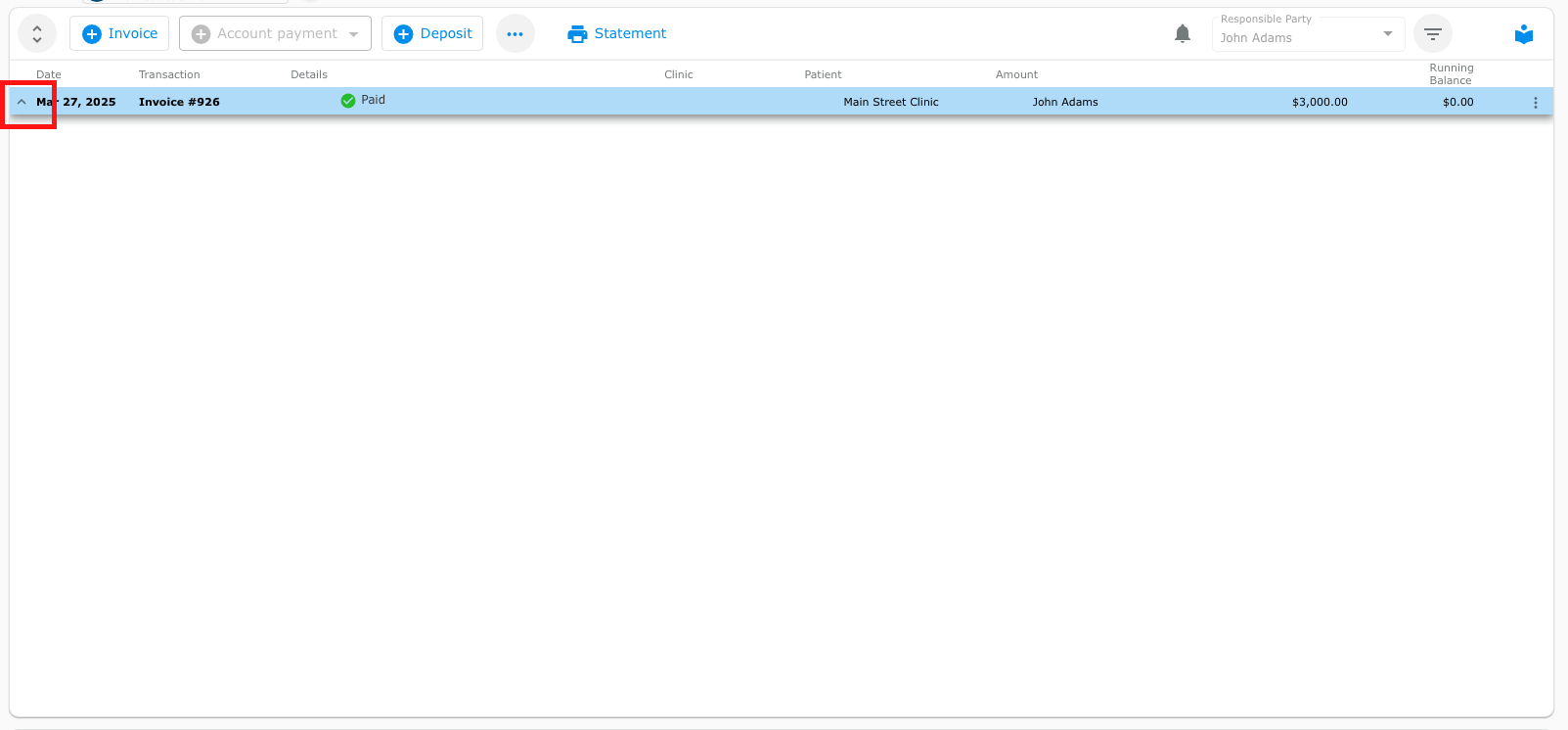
Task: Click the Running Balance column header
Action: (x=1451, y=74)
